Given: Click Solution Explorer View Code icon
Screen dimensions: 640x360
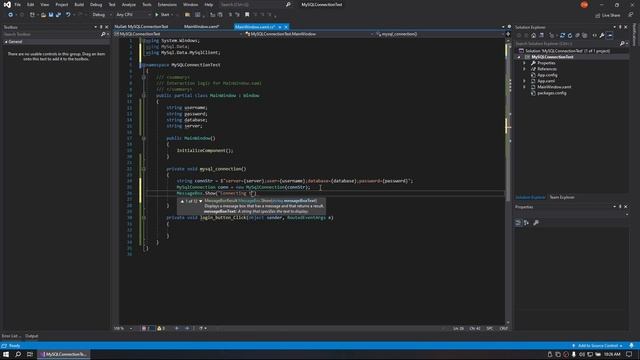Looking at the screenshot, I should [594, 36].
